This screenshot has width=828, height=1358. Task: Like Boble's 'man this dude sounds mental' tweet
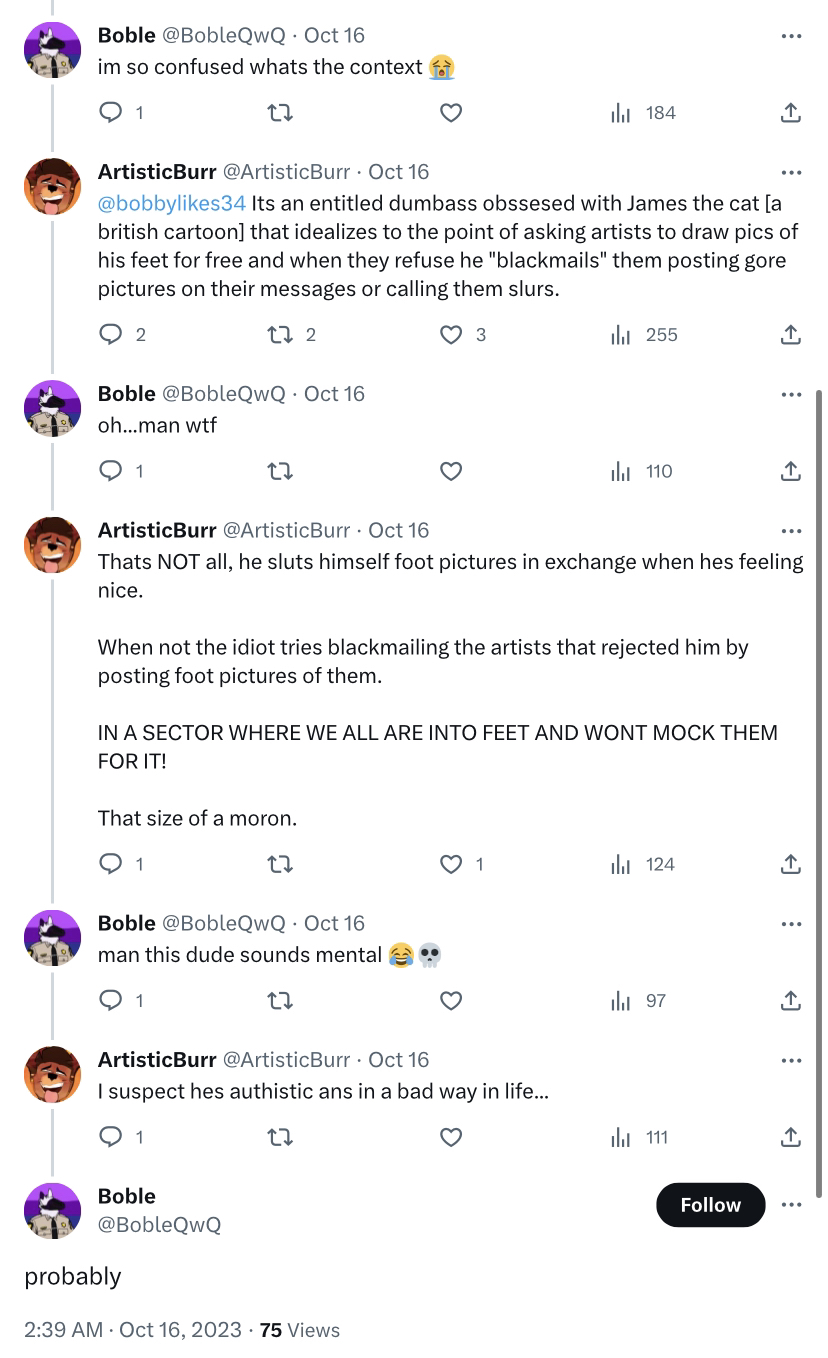(x=451, y=1001)
